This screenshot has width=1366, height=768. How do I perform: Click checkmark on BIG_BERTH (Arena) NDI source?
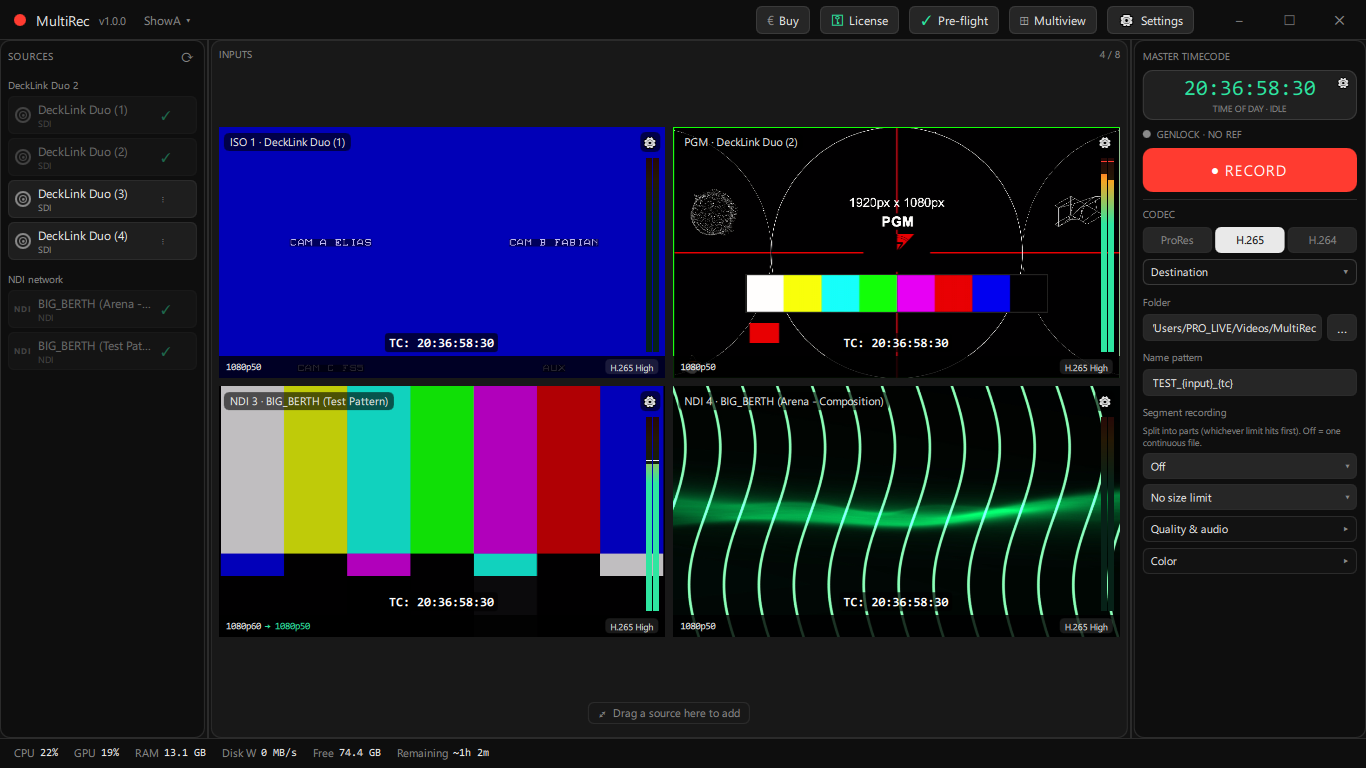click(x=165, y=309)
